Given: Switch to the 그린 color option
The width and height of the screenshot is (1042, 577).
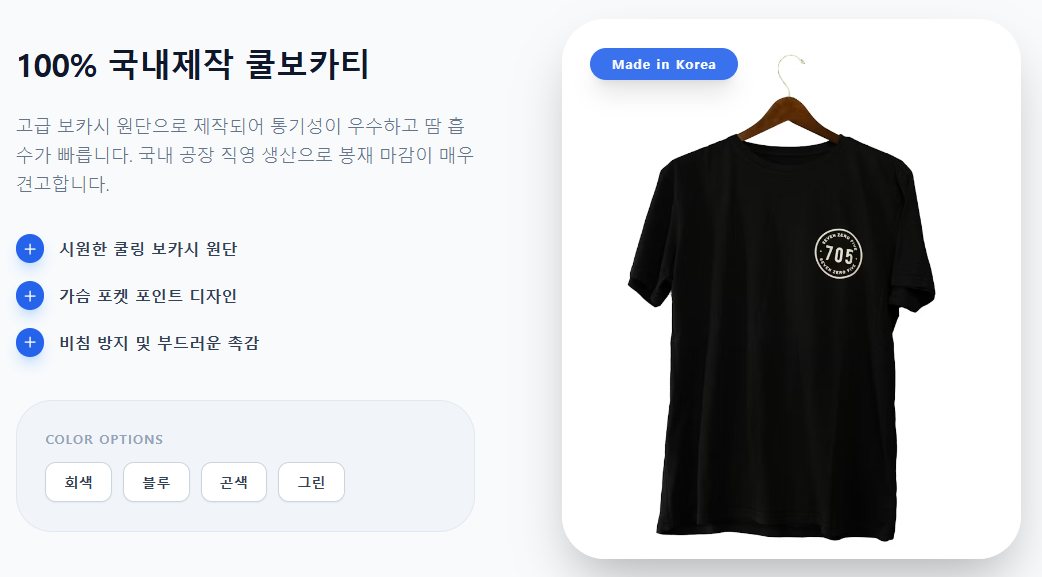Looking at the screenshot, I should tap(311, 483).
